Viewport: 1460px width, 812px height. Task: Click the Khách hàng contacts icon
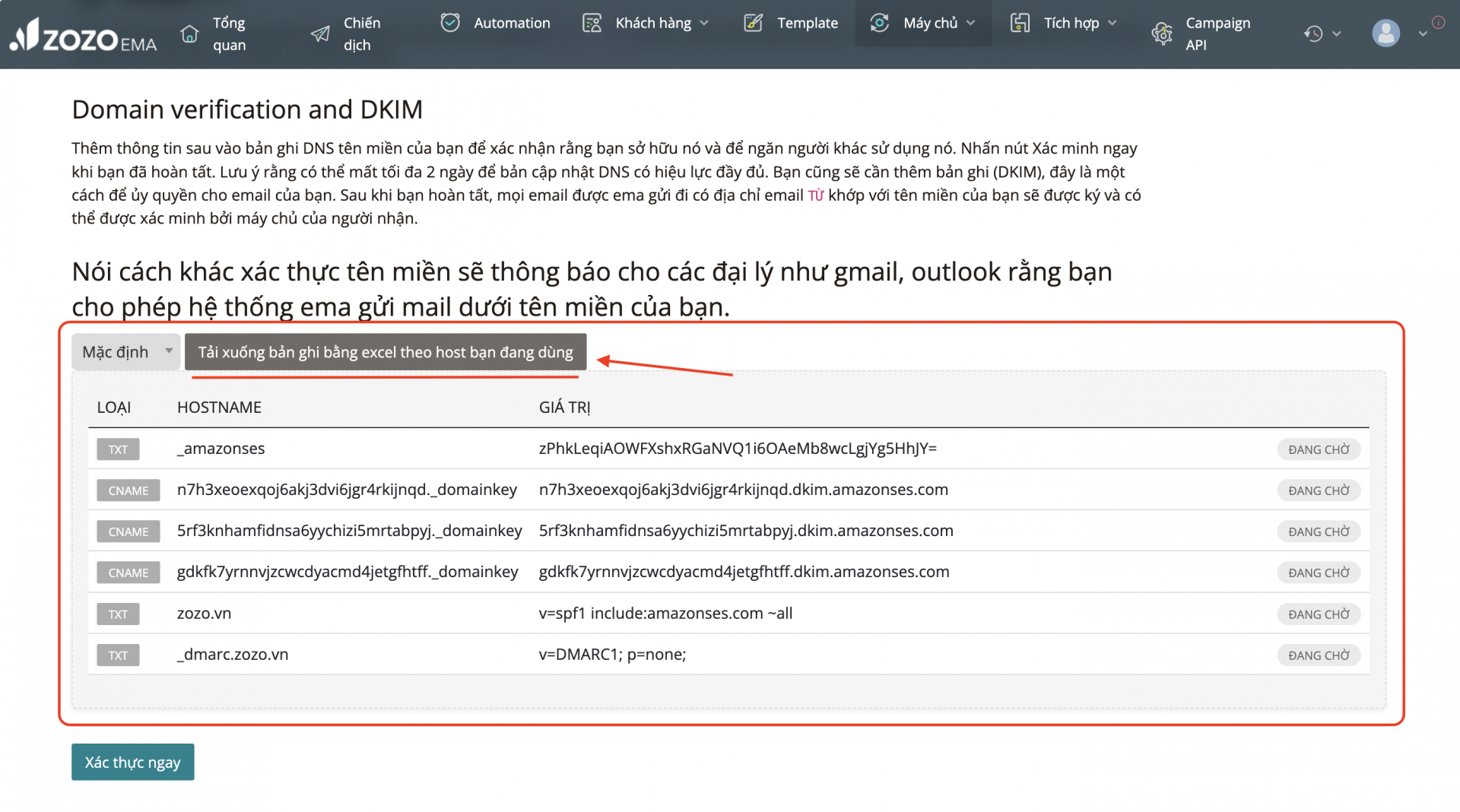592,23
